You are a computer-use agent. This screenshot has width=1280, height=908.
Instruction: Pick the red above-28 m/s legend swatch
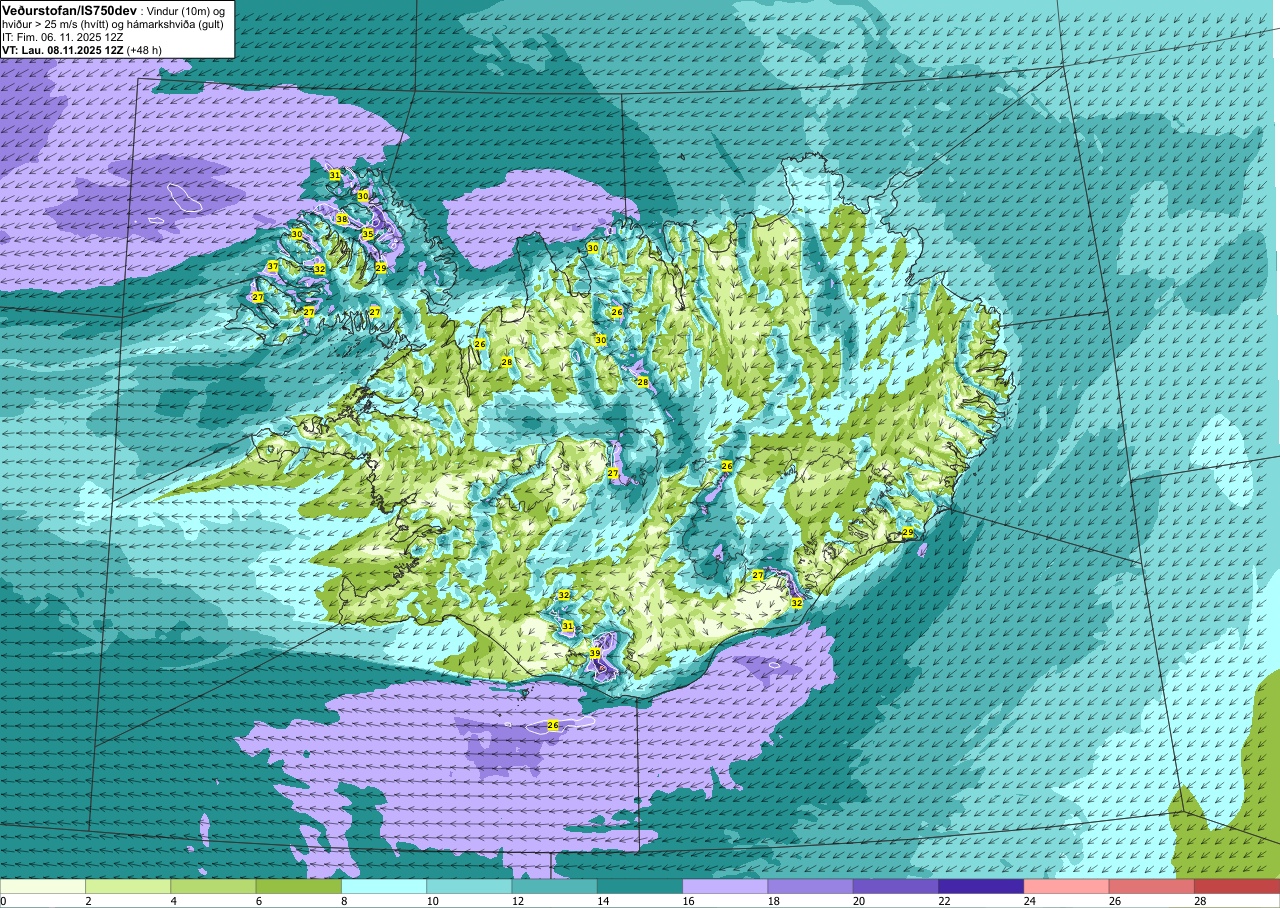point(1236,886)
